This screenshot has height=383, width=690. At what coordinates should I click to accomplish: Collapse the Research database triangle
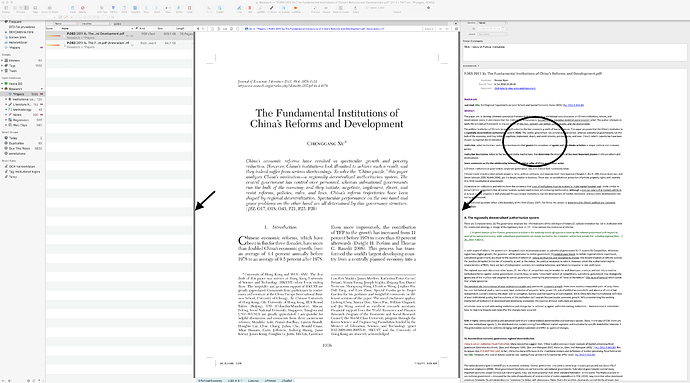2,89
